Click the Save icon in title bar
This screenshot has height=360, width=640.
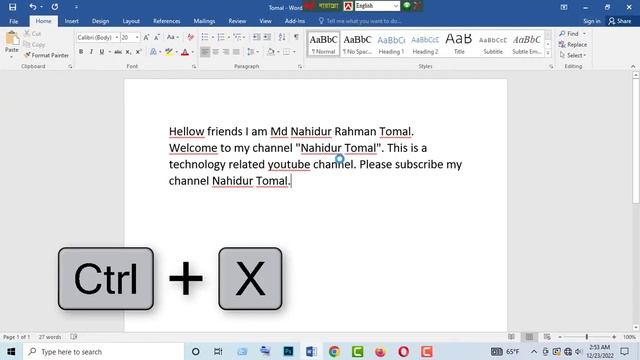tap(12, 7)
